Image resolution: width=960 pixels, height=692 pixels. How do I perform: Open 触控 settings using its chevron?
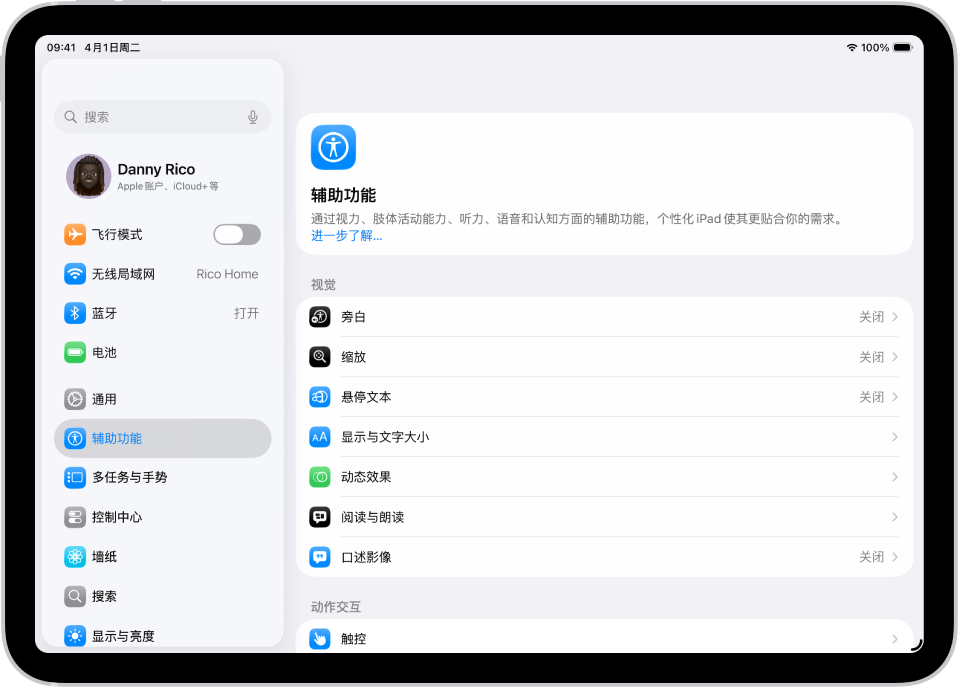(x=895, y=638)
